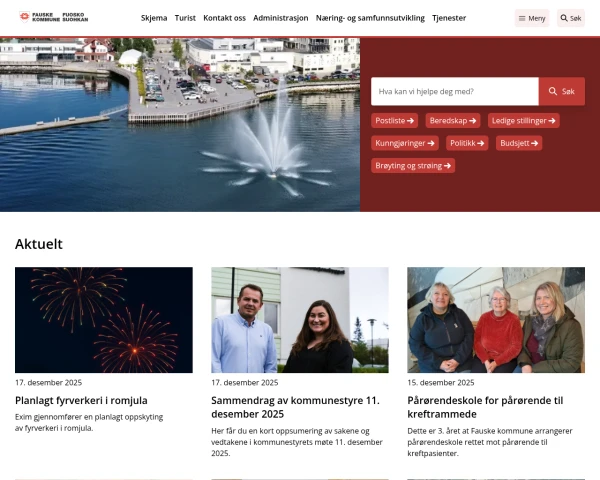Click the red Søk button beside the search field
The width and height of the screenshot is (600, 480).
coord(562,91)
